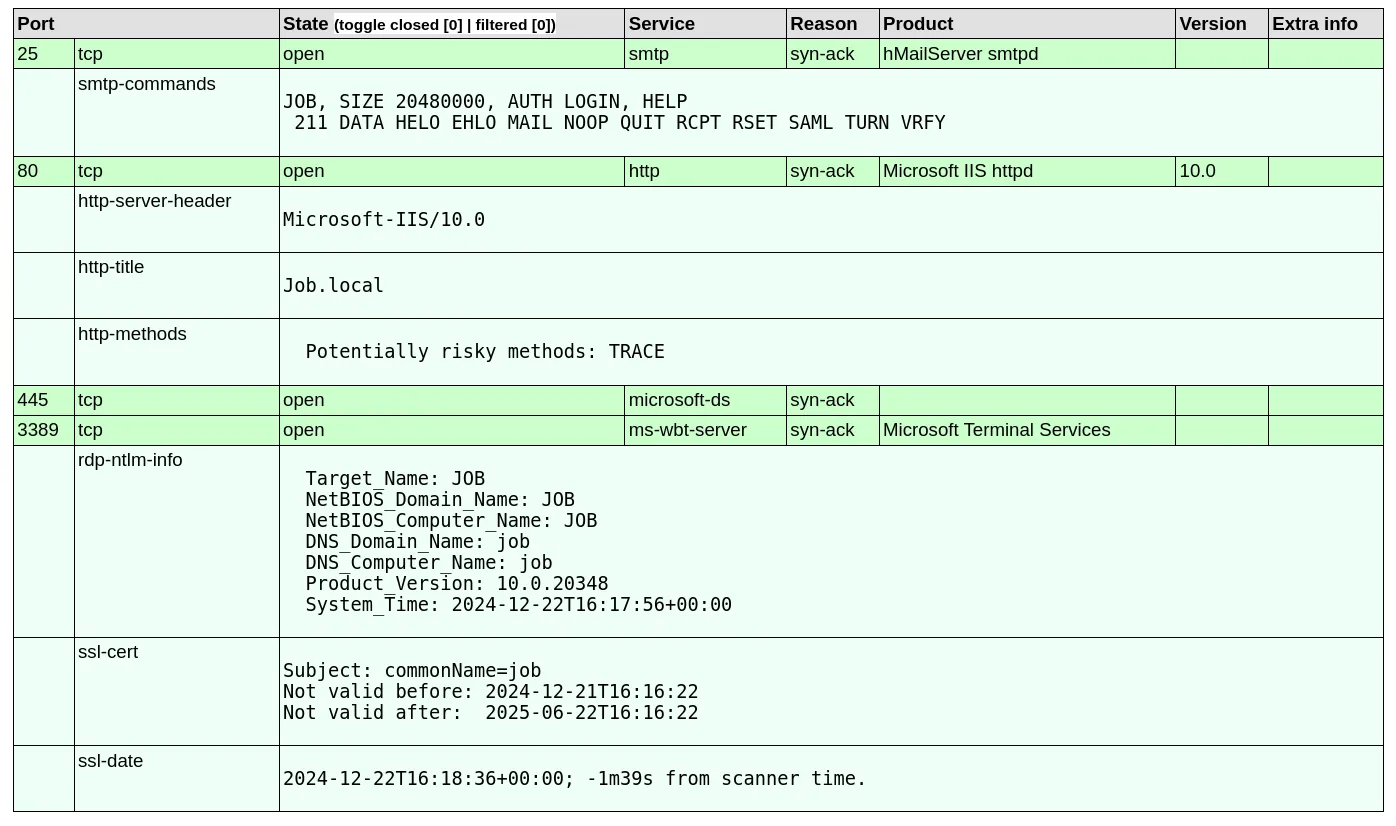The image size is (1396, 826).
Task: Select the System_Time line in rdp-ntlm-info
Action: (519, 605)
